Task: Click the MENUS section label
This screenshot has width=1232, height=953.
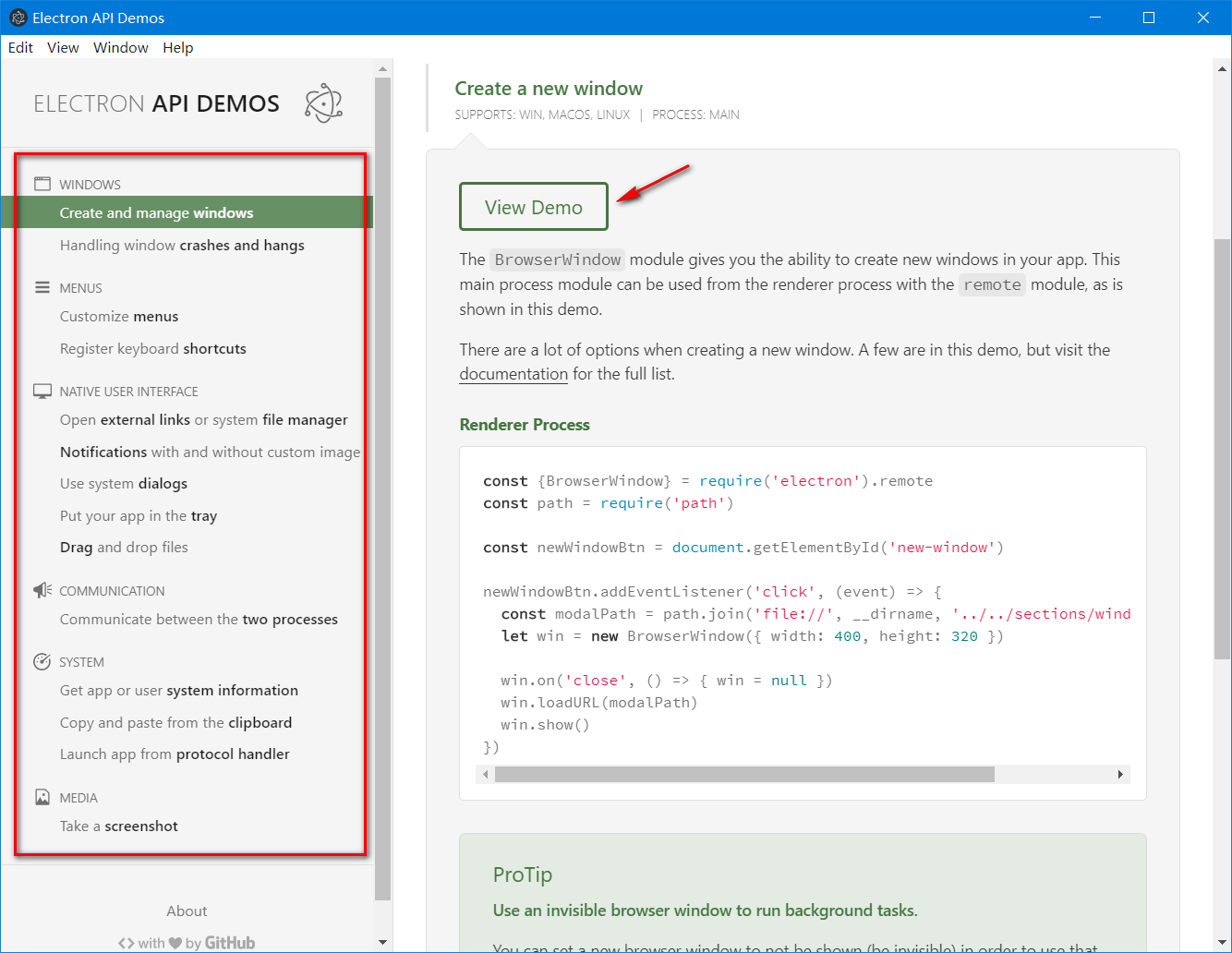Action: (x=81, y=288)
